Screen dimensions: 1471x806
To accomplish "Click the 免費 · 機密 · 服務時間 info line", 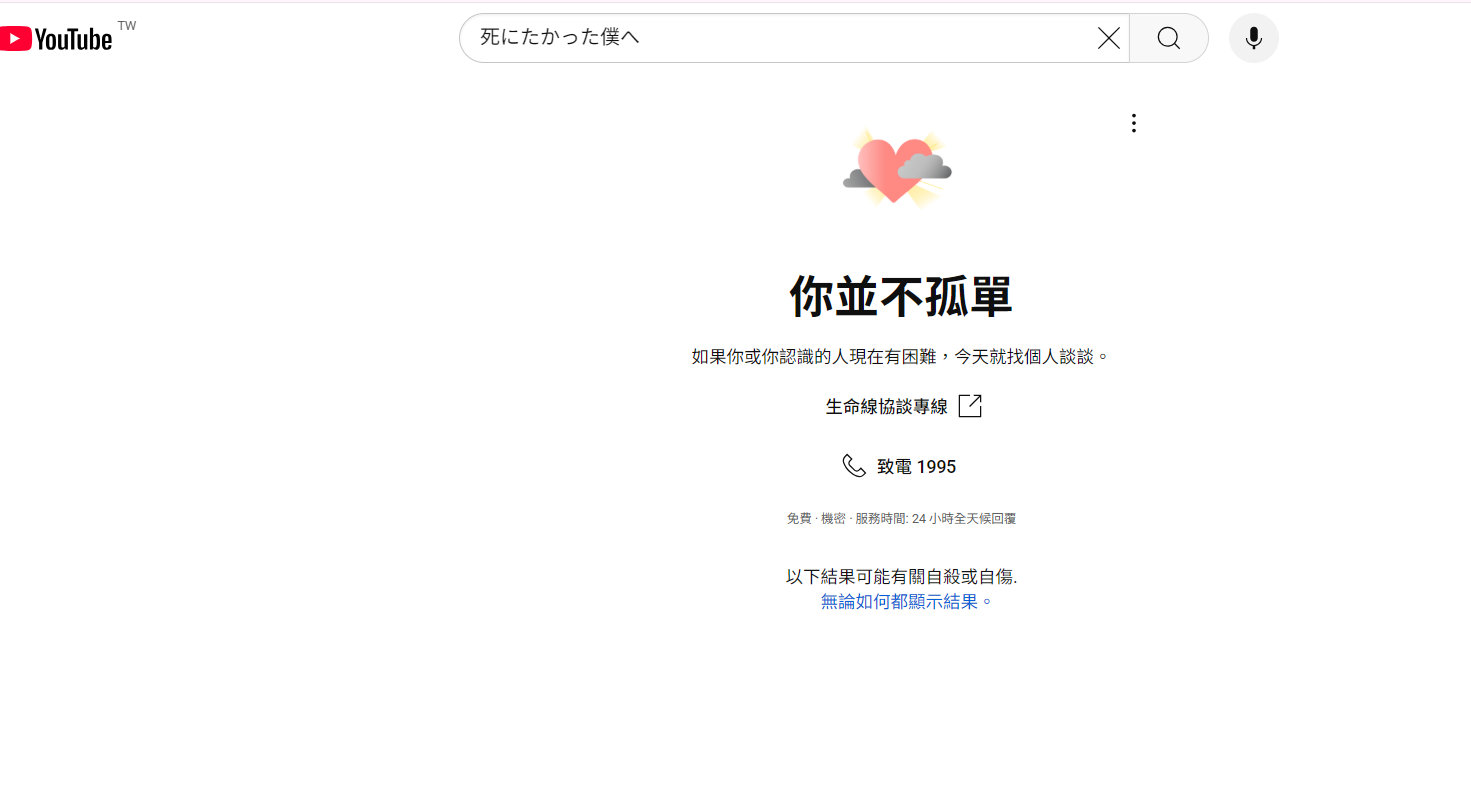I will [901, 519].
